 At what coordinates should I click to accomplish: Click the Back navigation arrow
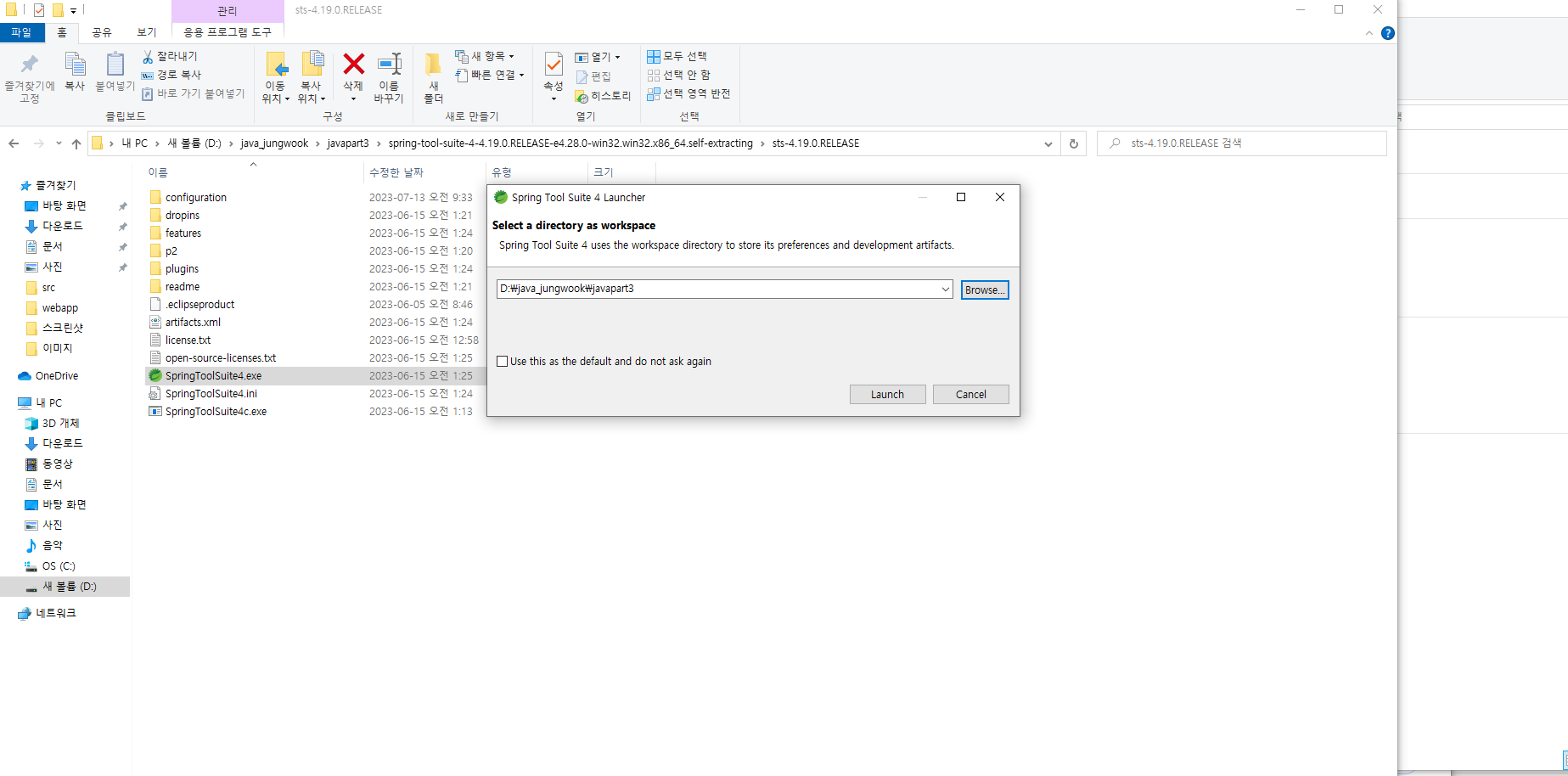[14, 143]
